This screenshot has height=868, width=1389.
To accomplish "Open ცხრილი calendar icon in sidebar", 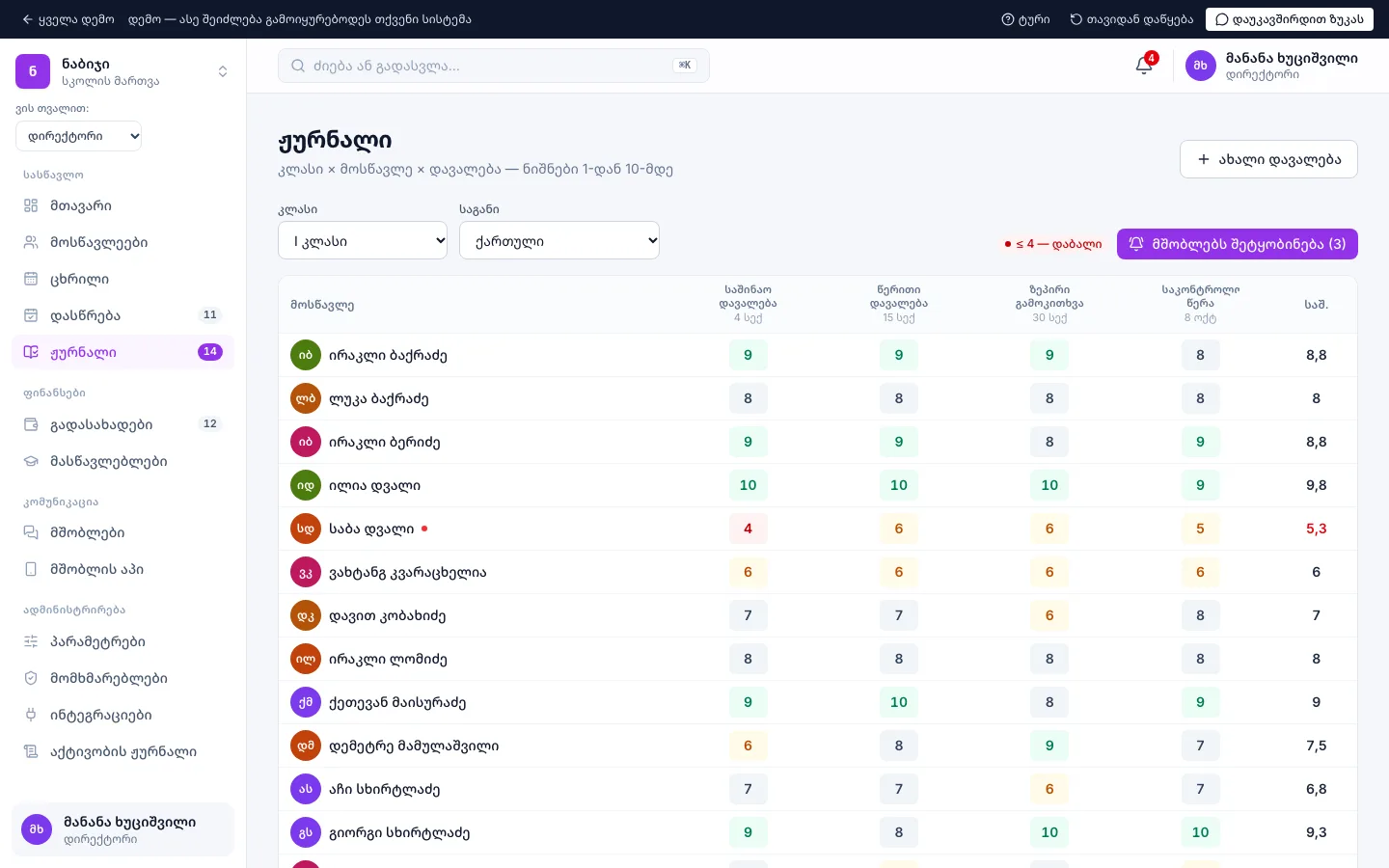I will 31,279.
